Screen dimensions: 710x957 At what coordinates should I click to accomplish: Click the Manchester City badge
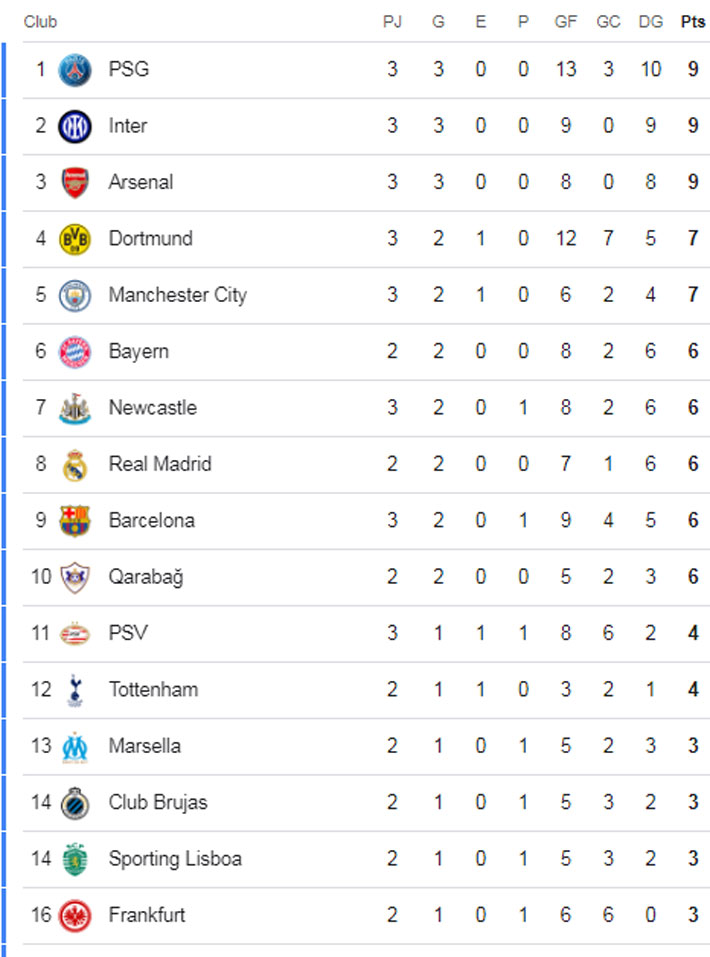[x=75, y=295]
